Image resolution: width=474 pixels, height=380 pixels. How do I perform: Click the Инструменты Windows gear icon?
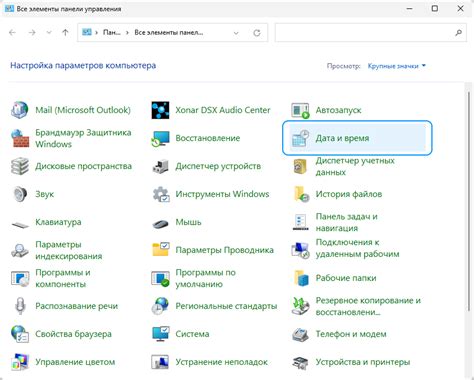click(x=160, y=194)
